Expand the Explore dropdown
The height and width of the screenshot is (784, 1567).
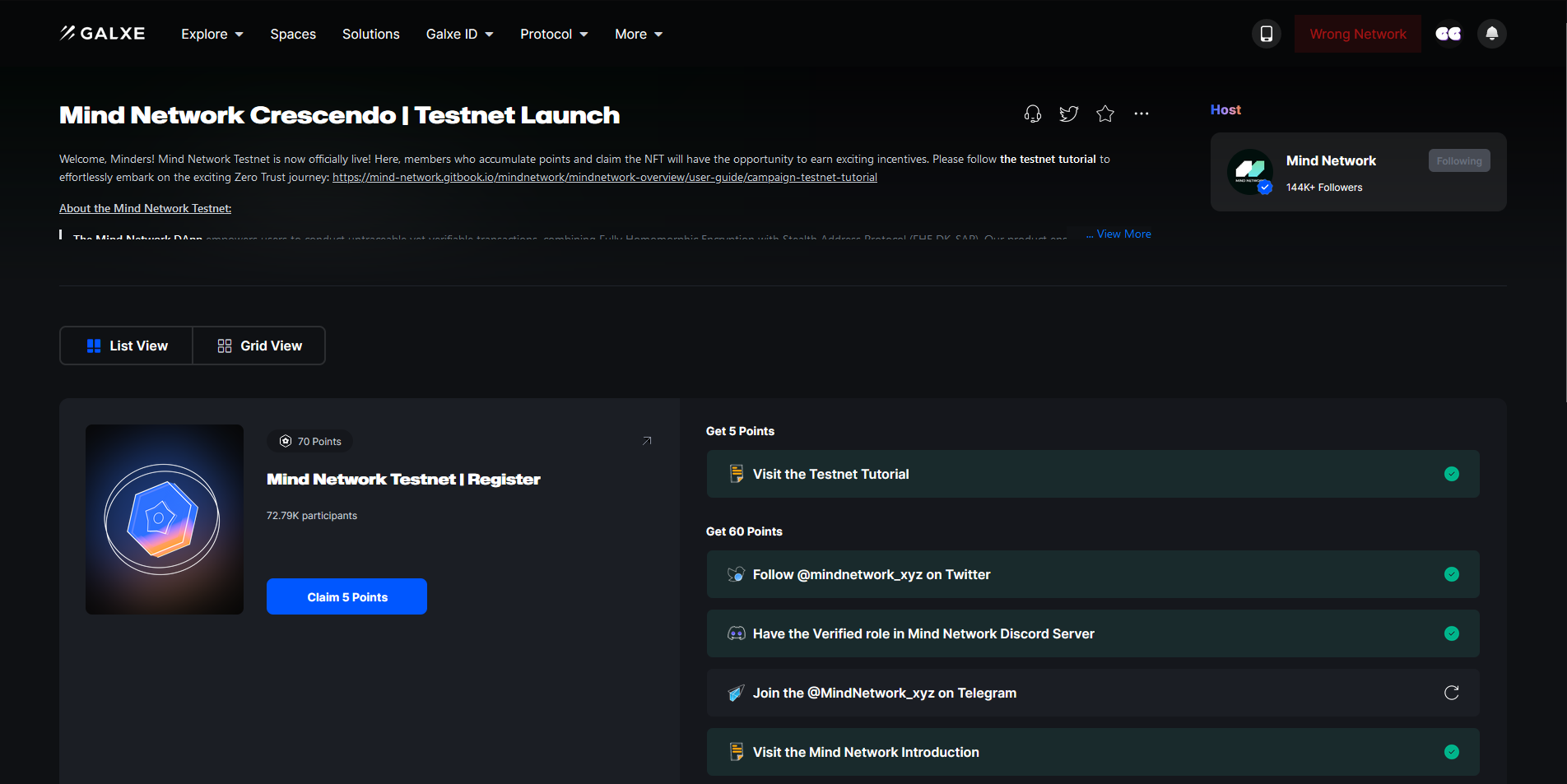[x=212, y=34]
